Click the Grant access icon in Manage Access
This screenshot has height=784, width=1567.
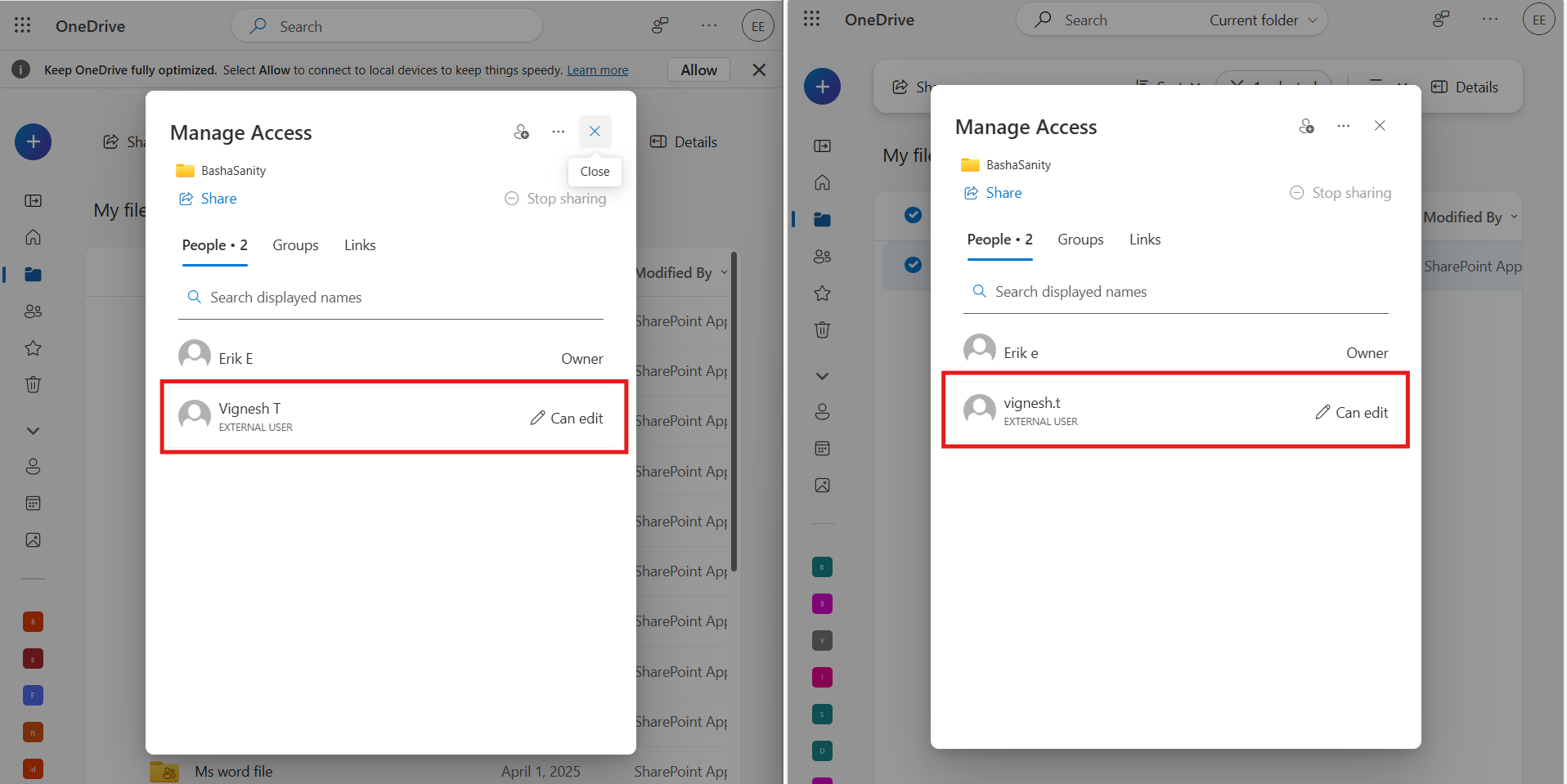click(x=522, y=131)
